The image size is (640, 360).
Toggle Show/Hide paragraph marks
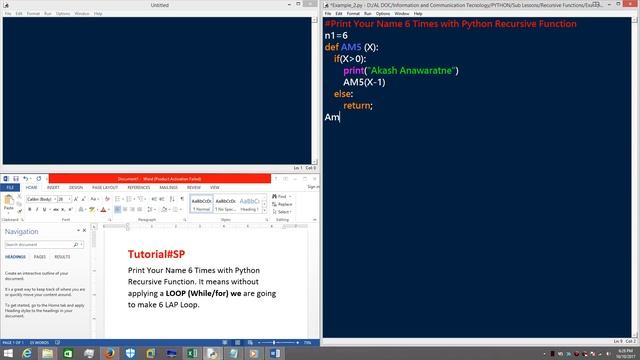click(182, 199)
